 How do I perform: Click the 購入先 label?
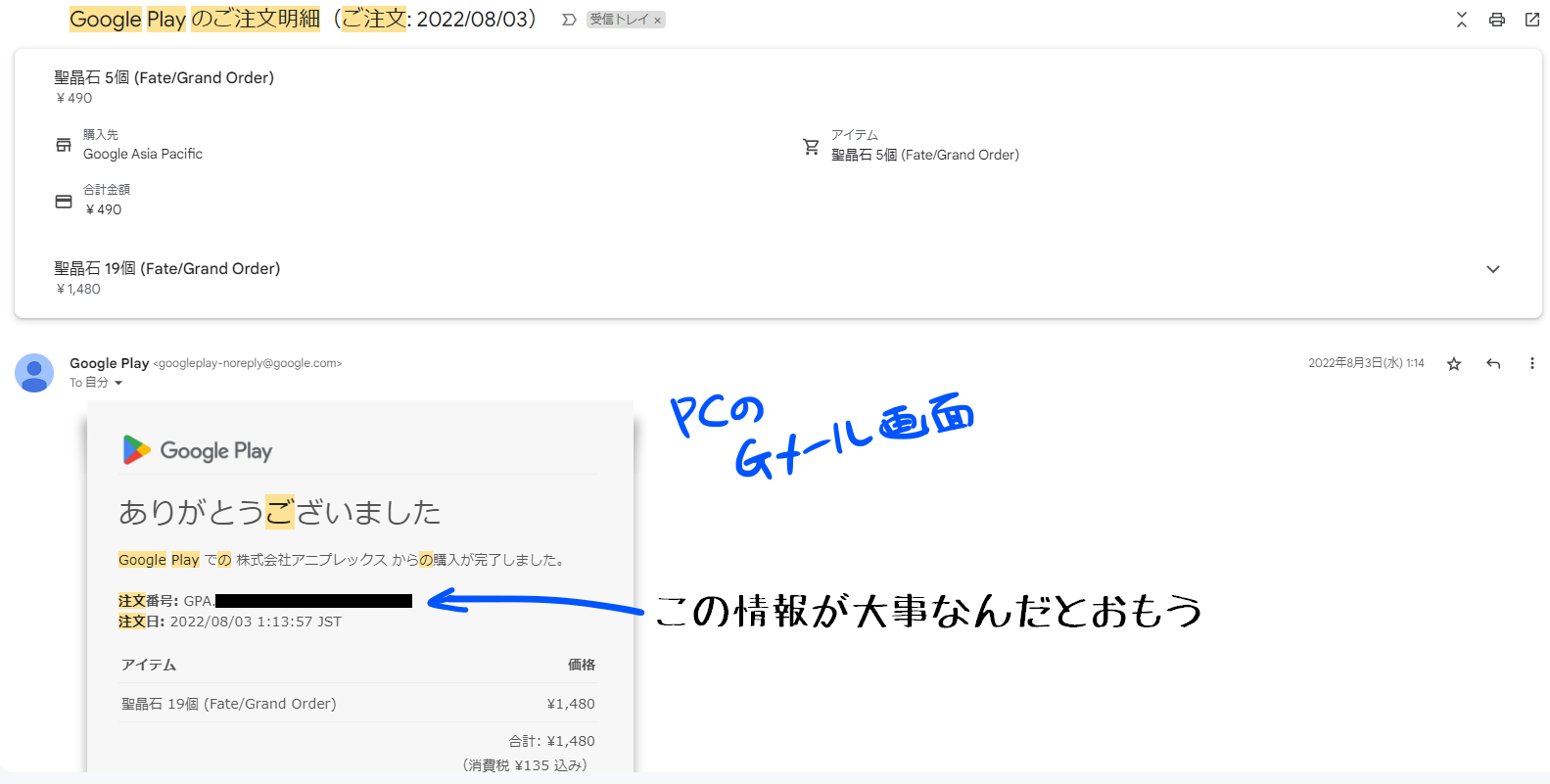(x=101, y=134)
